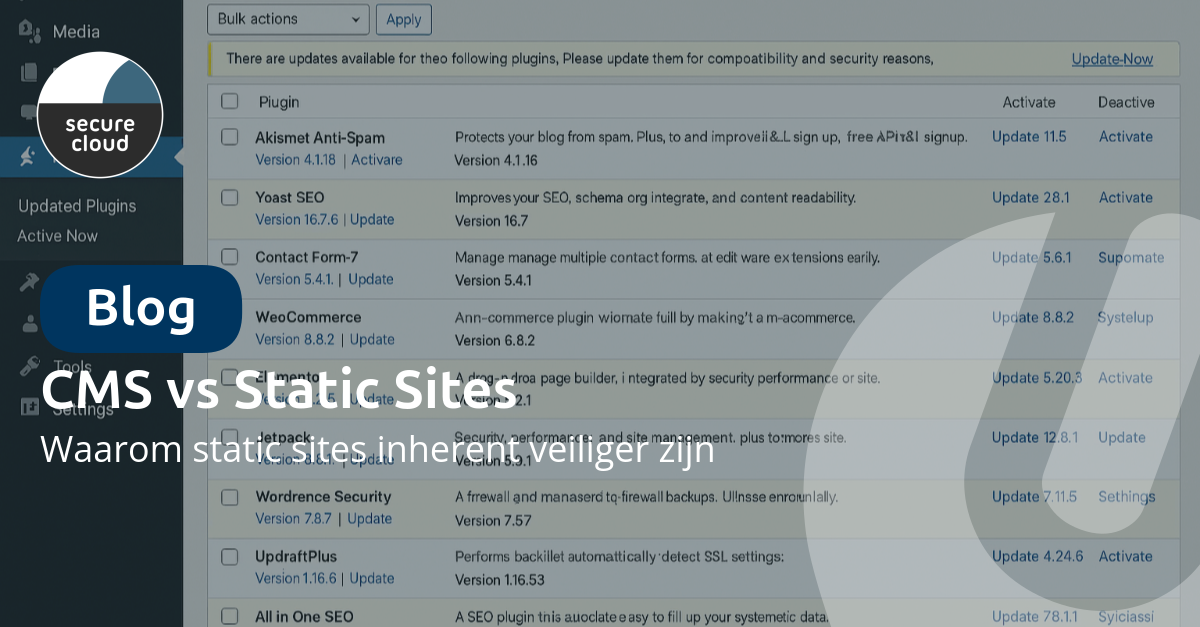Tick the checkbox next to Akismet Anti-Spam

[229, 136]
